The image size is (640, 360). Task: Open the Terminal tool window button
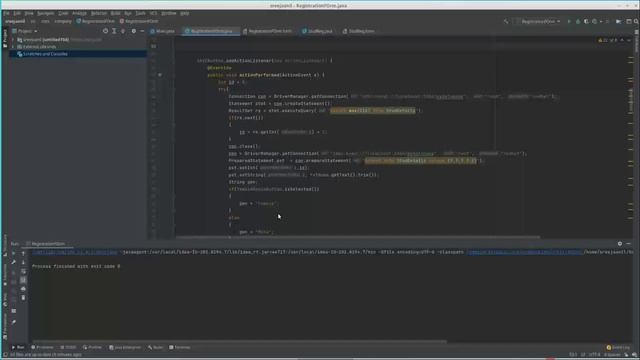point(180,347)
